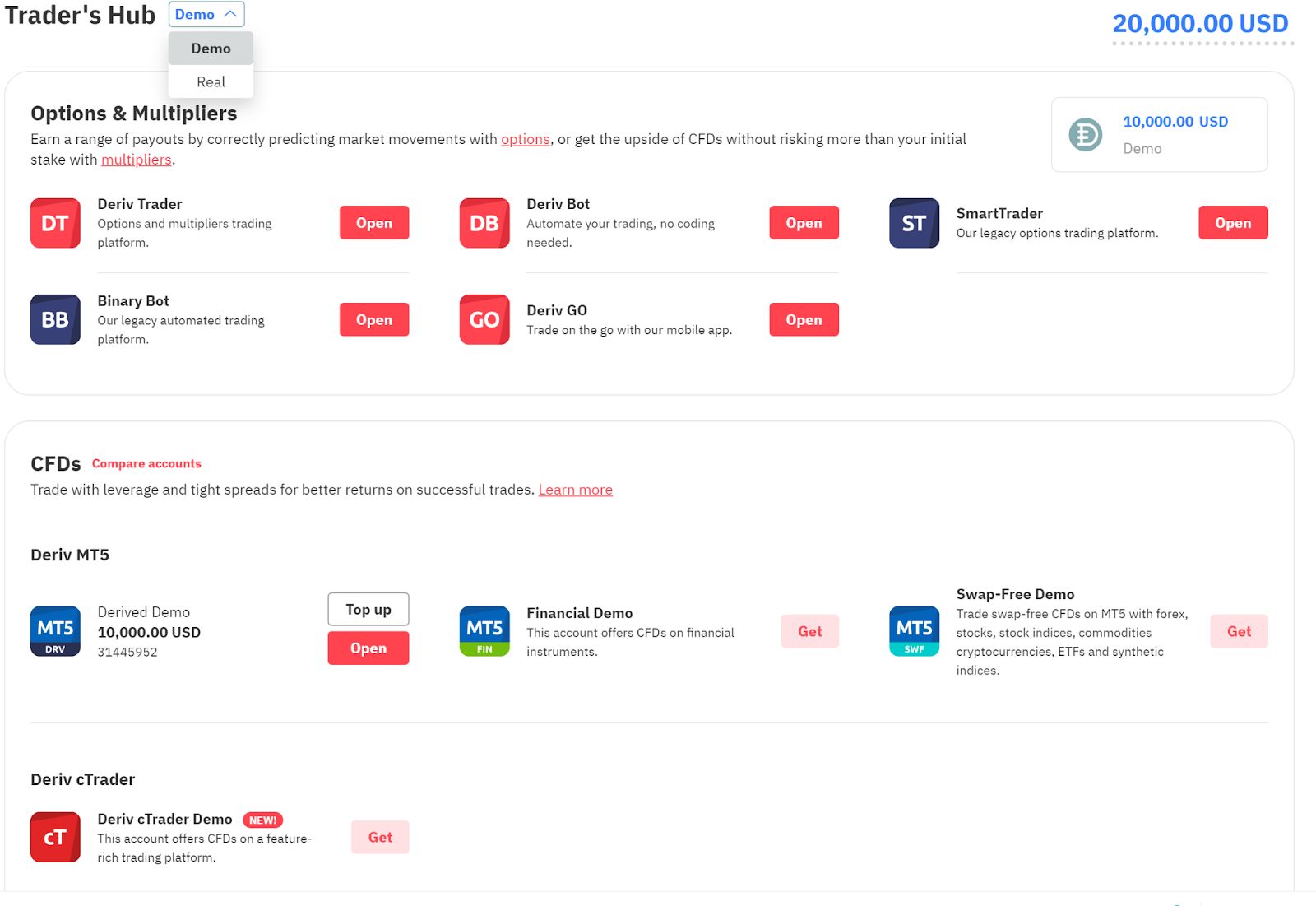Follow the multipliers link

click(137, 160)
